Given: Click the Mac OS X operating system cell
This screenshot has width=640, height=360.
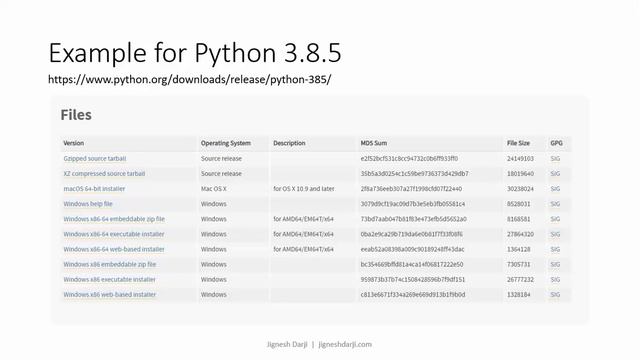Looking at the screenshot, I should [213, 189].
